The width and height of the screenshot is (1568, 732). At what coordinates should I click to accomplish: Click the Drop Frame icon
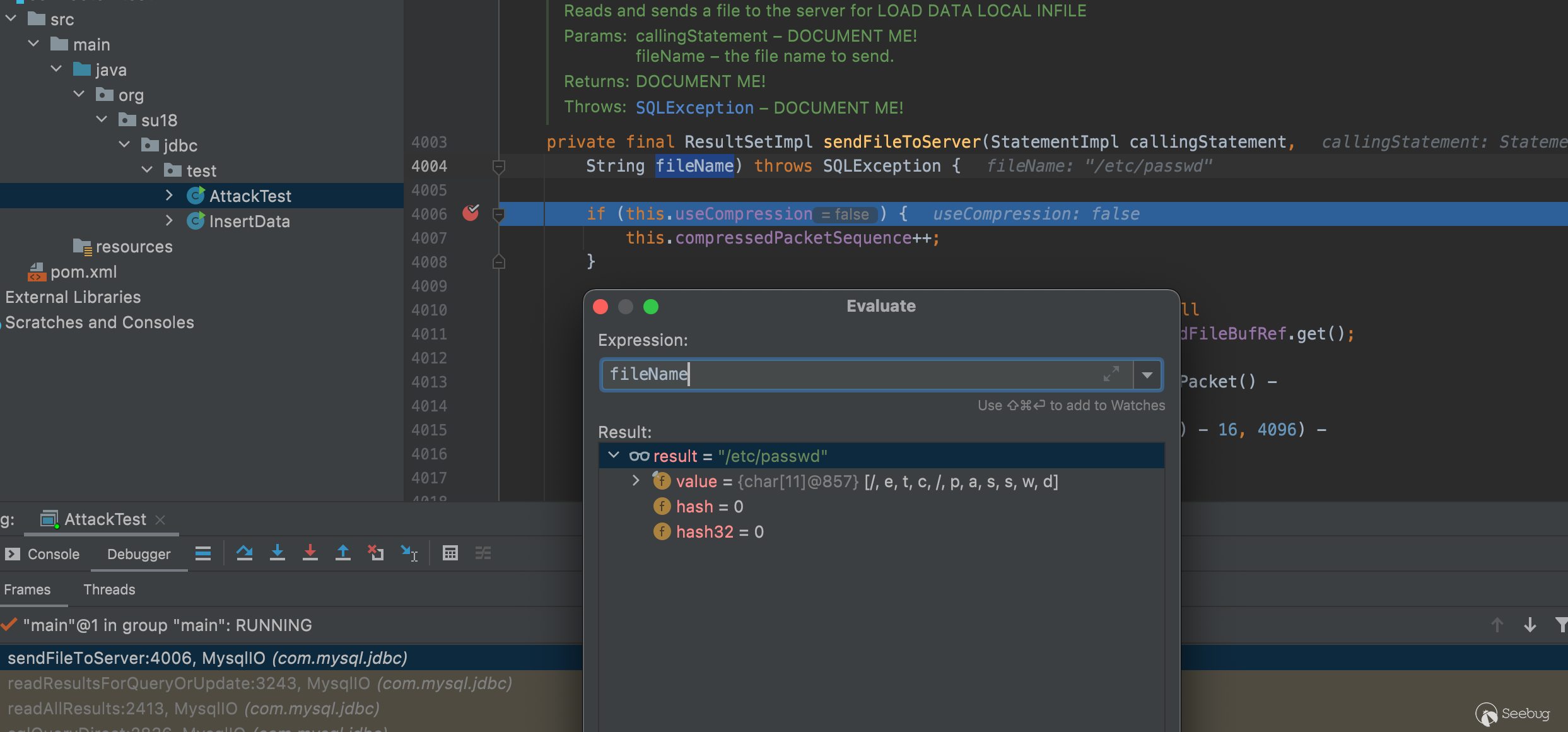point(376,553)
